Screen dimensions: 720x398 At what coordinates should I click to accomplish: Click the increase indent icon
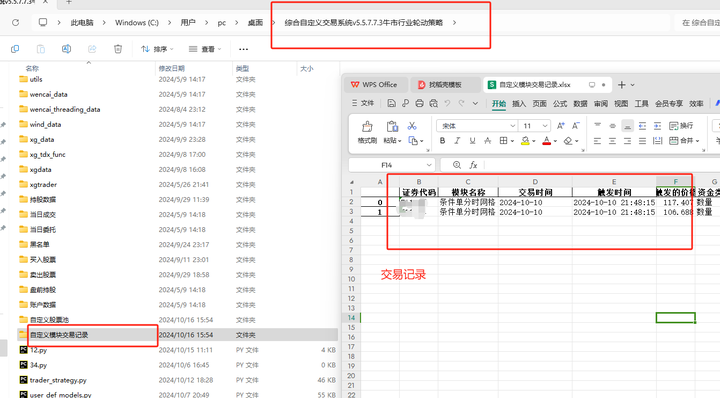coord(658,126)
